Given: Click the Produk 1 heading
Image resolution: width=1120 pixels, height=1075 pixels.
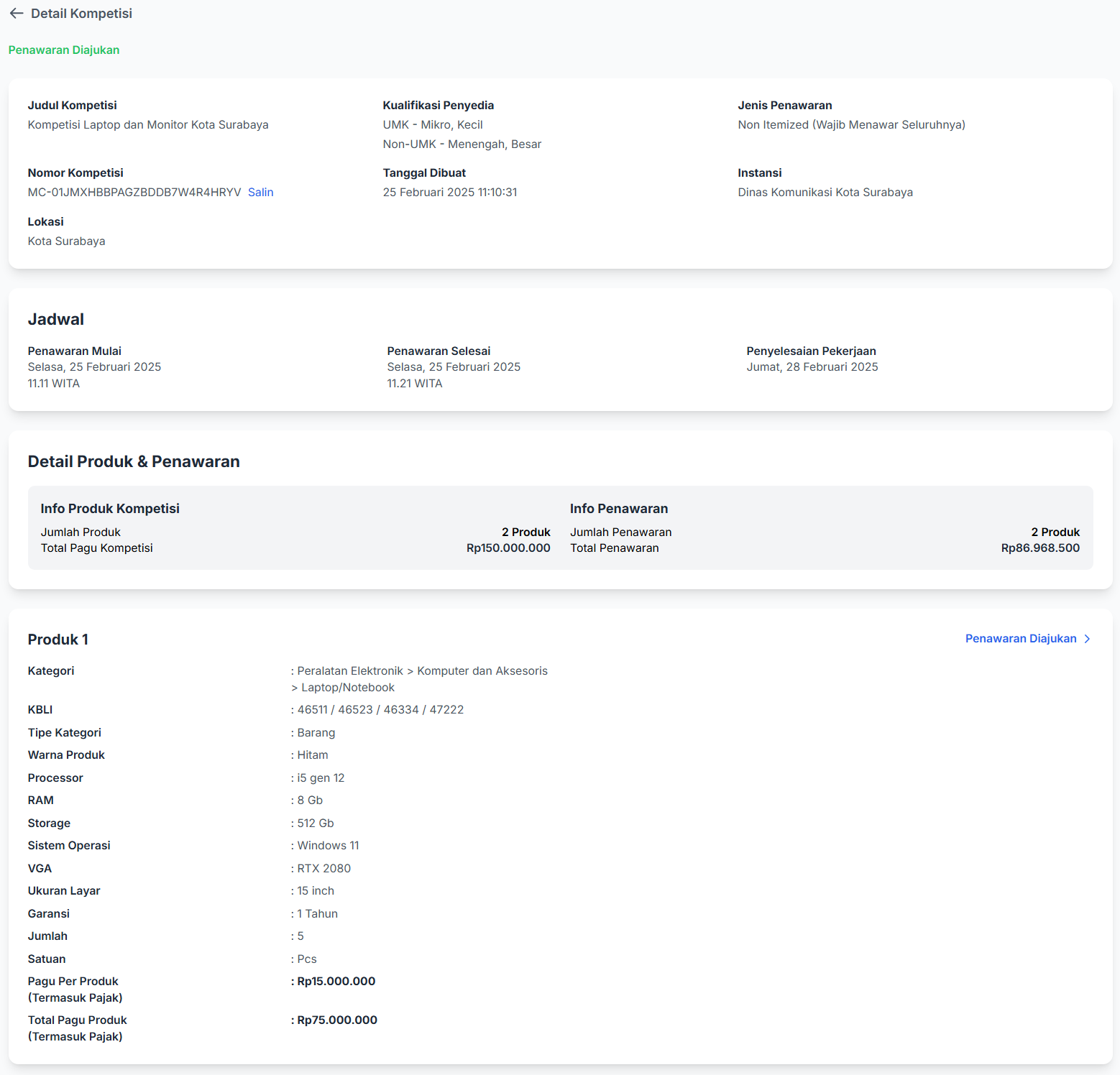Looking at the screenshot, I should [58, 640].
